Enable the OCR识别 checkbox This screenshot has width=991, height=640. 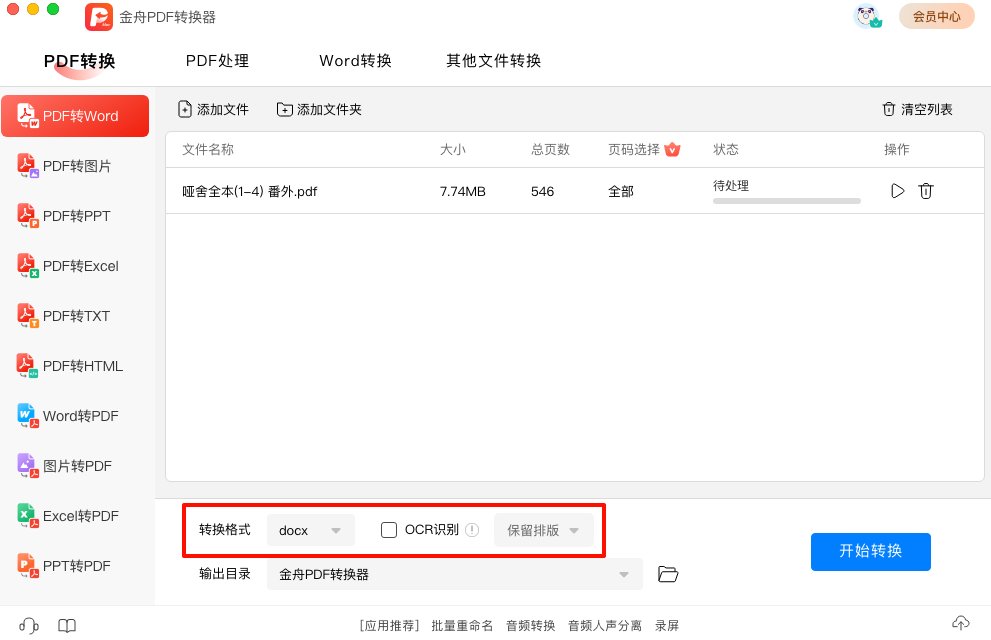[x=390, y=530]
